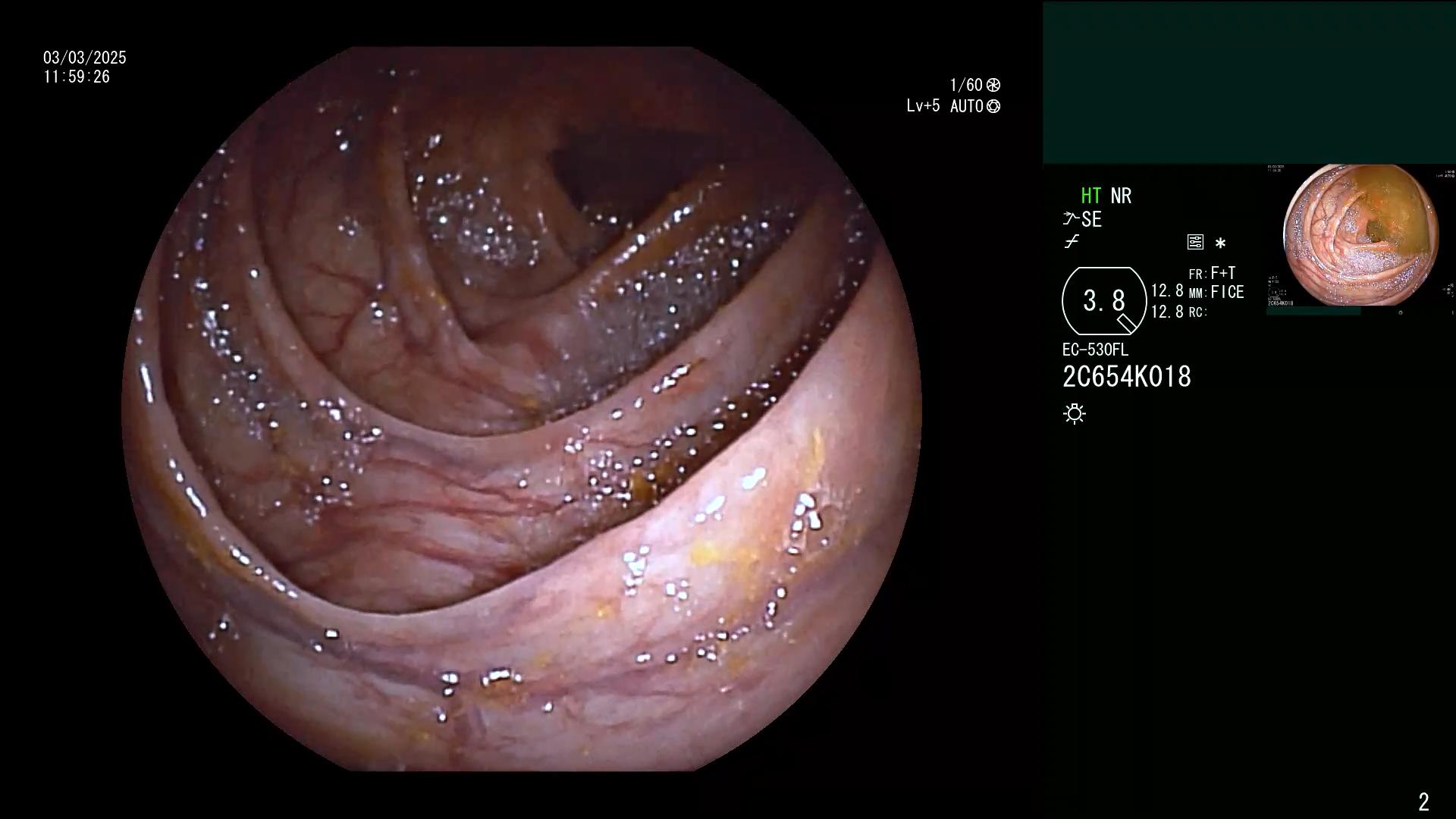
Task: Click the time 11:59:26
Action: 77,77
